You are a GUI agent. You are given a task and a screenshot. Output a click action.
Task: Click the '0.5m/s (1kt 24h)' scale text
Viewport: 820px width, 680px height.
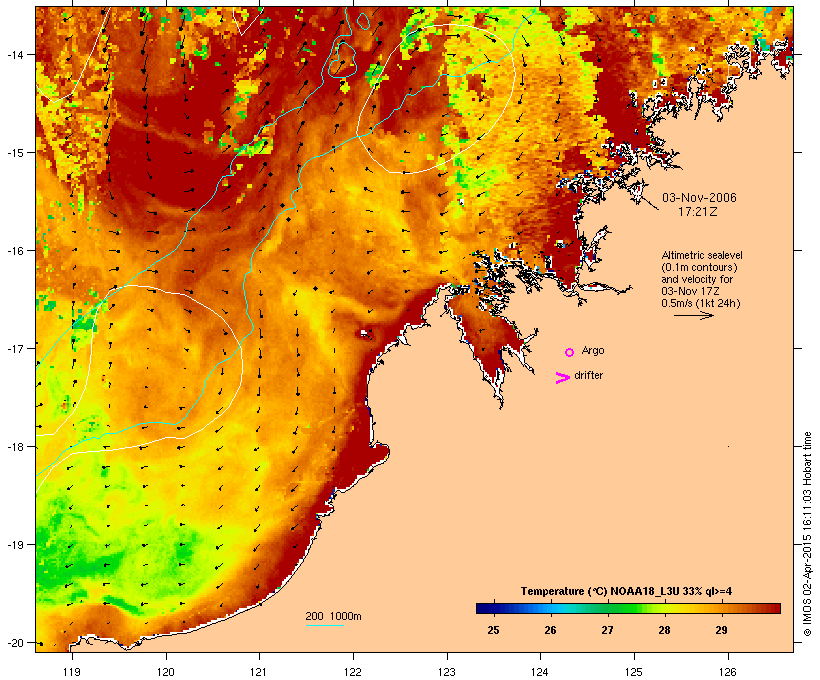pyautogui.click(x=700, y=303)
